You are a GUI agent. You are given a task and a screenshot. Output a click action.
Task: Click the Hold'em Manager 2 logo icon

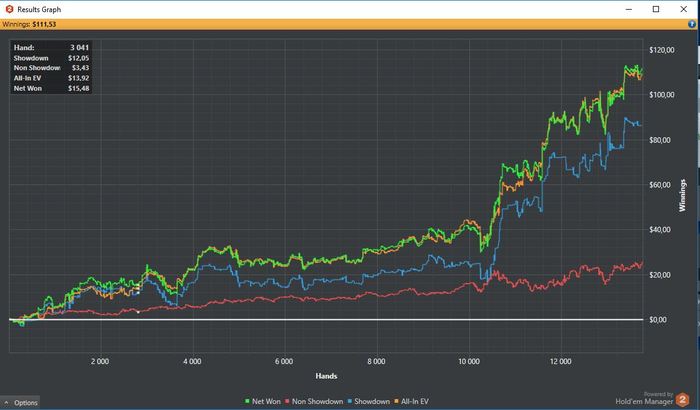pyautogui.click(x=682, y=399)
